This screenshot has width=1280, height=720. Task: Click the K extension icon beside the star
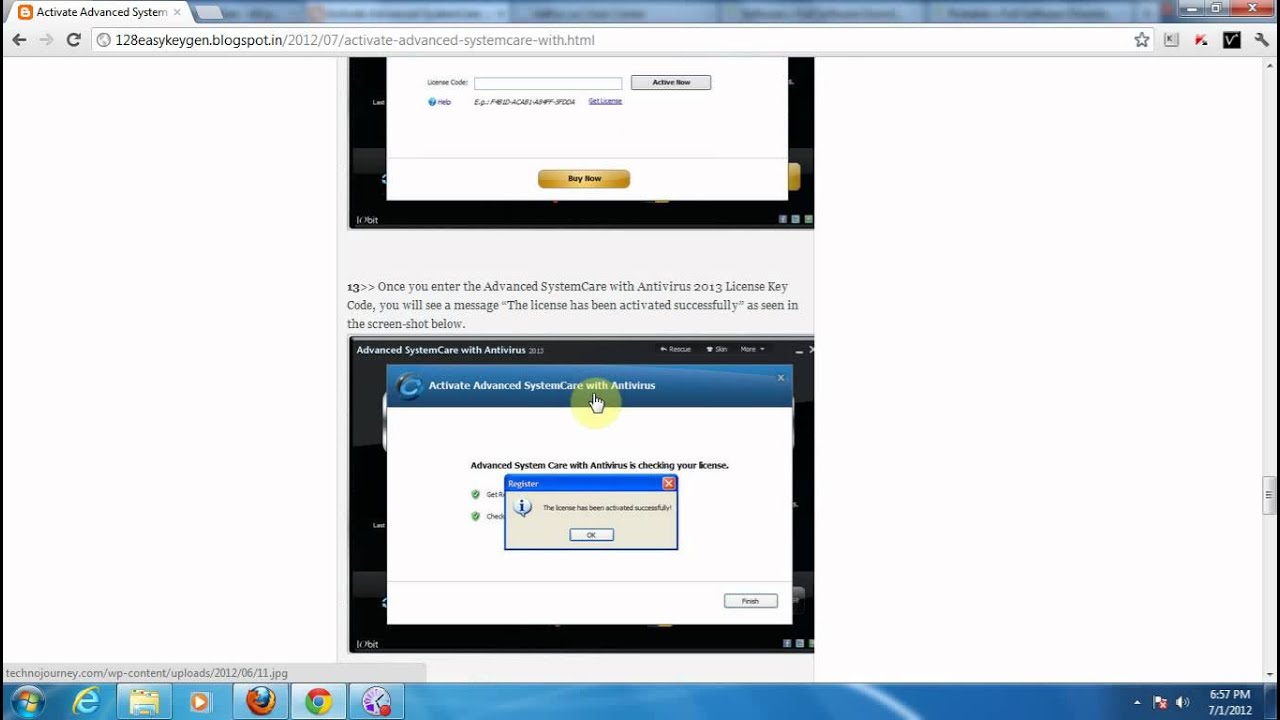1172,40
